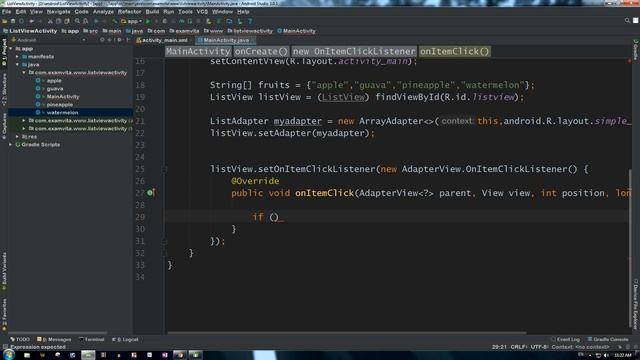The image size is (640, 360).
Task: Switch to the MainActivity.java tab
Action: tap(225, 40)
